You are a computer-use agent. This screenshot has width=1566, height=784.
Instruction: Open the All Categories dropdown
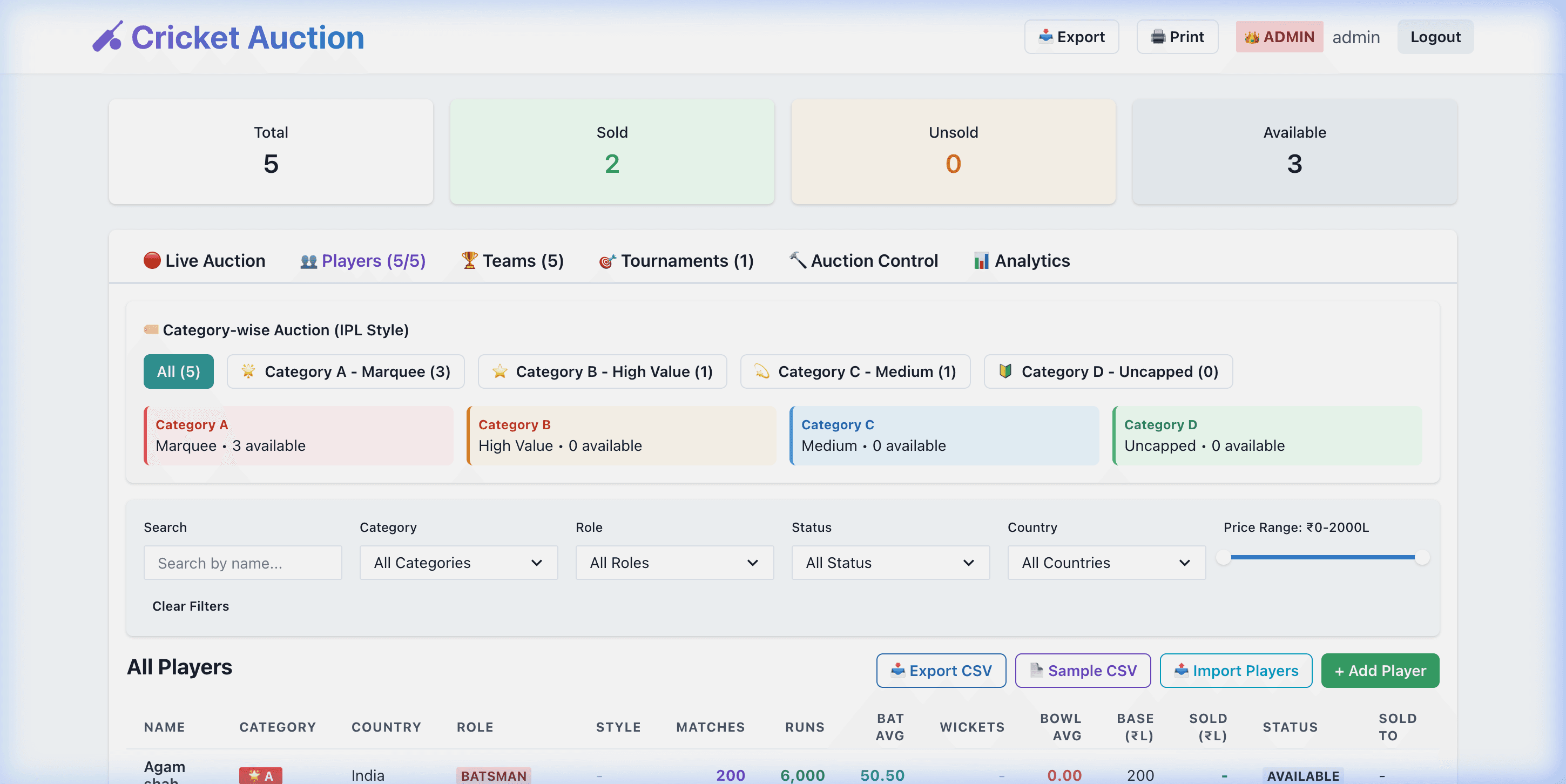[458, 562]
